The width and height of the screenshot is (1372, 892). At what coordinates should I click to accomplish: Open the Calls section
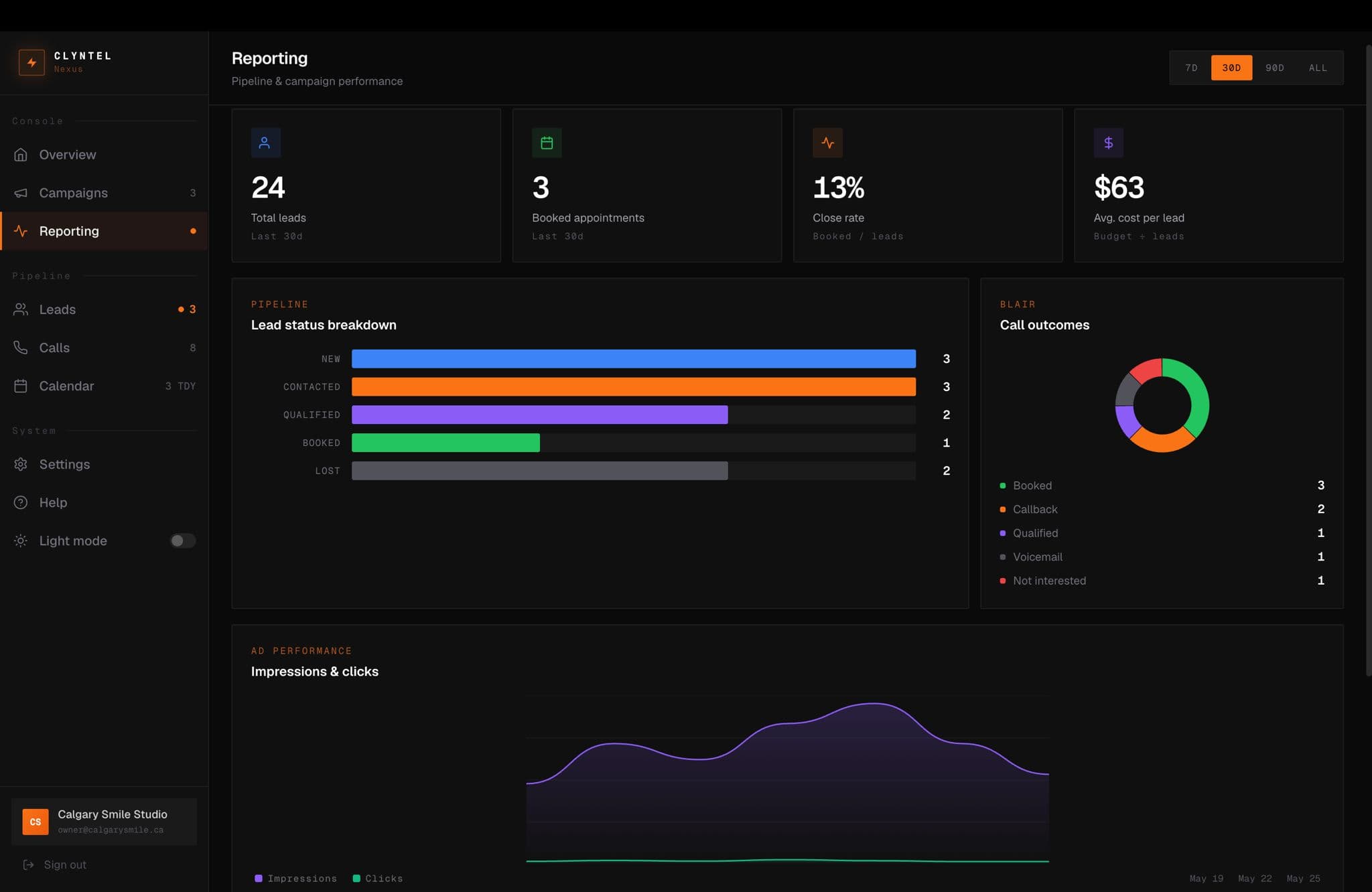(x=104, y=348)
